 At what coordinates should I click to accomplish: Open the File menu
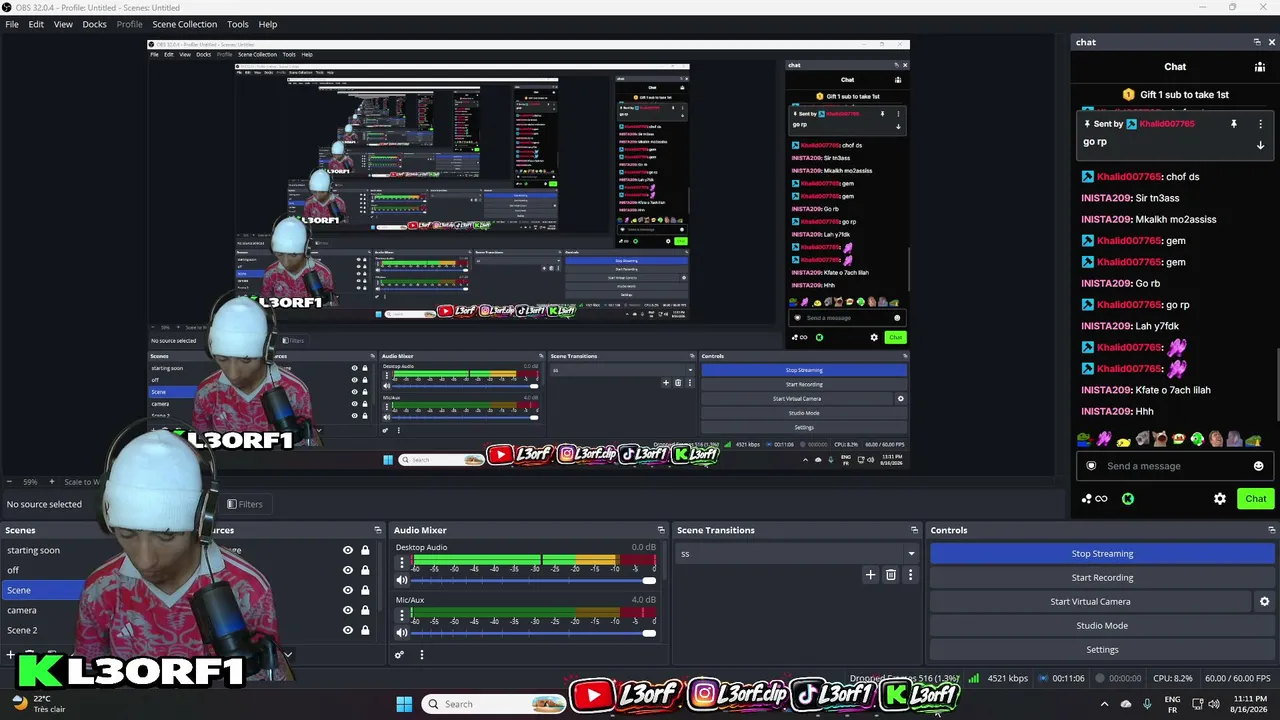click(12, 24)
